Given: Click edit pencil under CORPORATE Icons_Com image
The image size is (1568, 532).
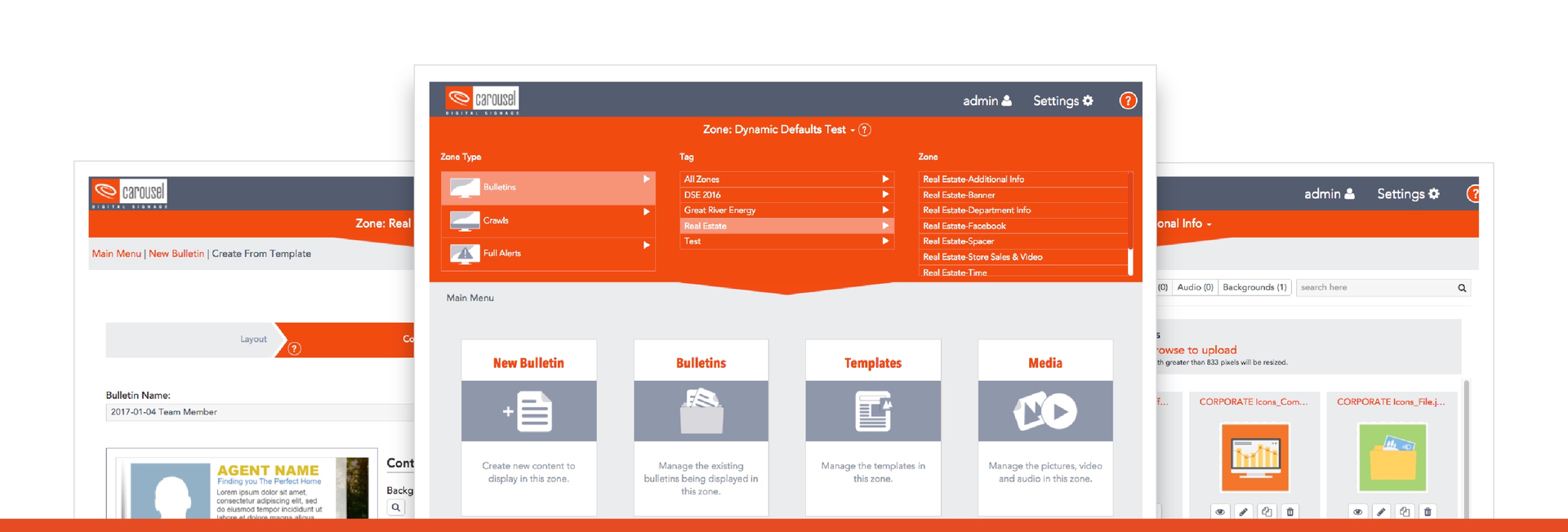Looking at the screenshot, I should tap(1243, 512).
